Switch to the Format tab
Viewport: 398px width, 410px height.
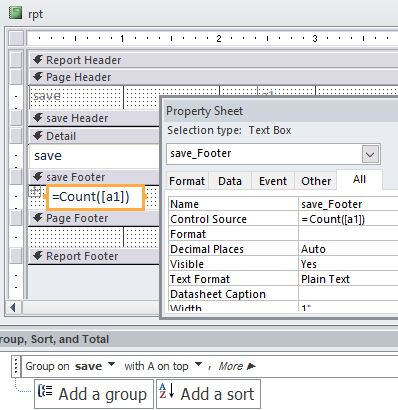point(187,181)
